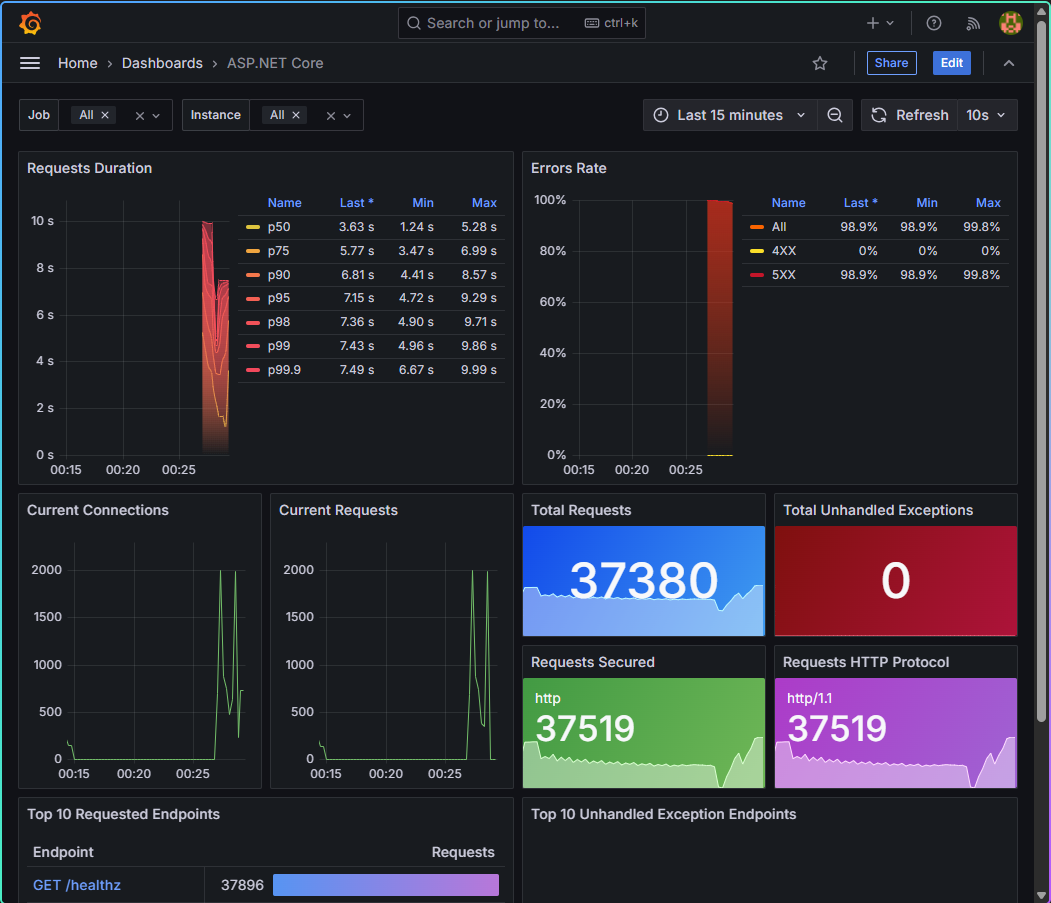This screenshot has height=903, width=1051.
Task: Open the Errors Rate panel title
Action: (x=568, y=168)
